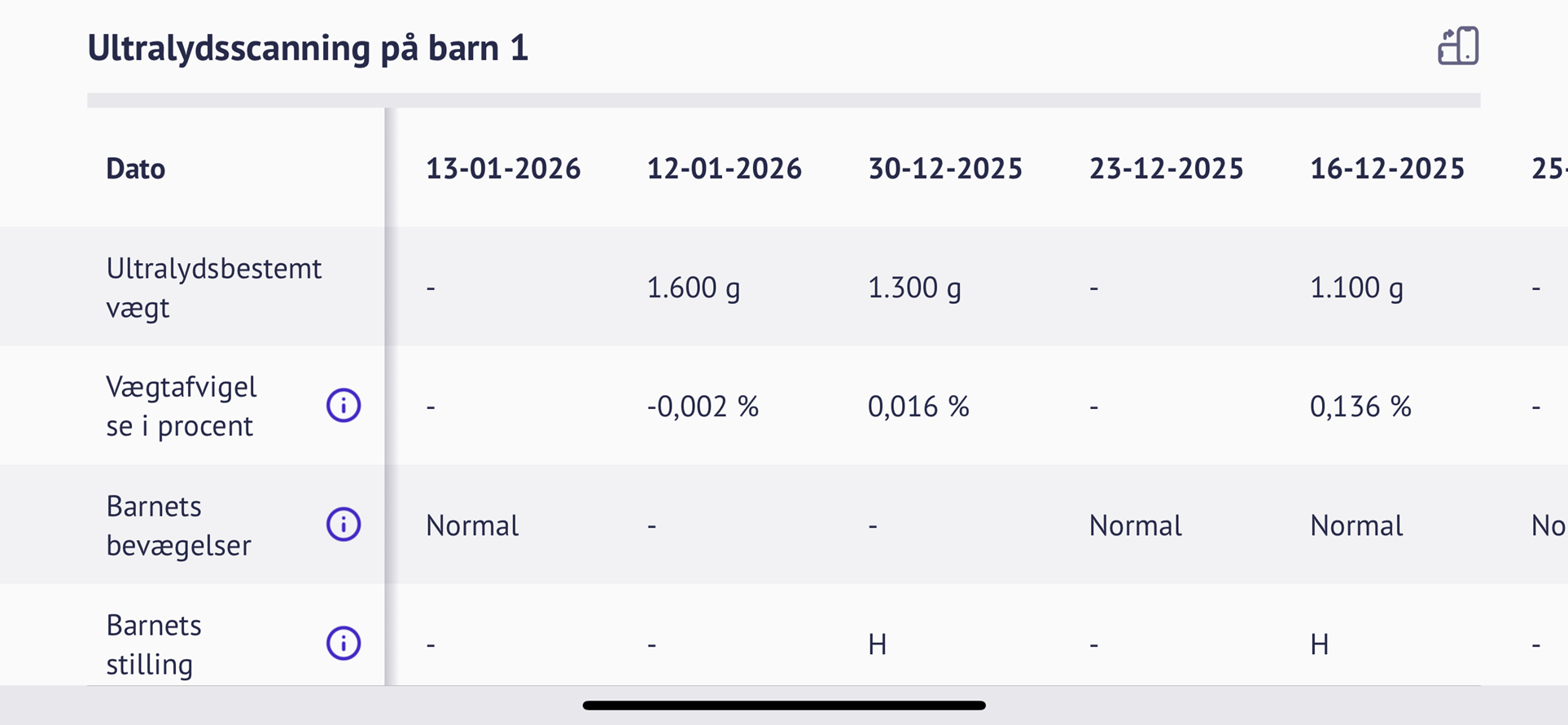This screenshot has width=1568, height=725.
Task: Tap the home indicator bar
Action: (784, 705)
